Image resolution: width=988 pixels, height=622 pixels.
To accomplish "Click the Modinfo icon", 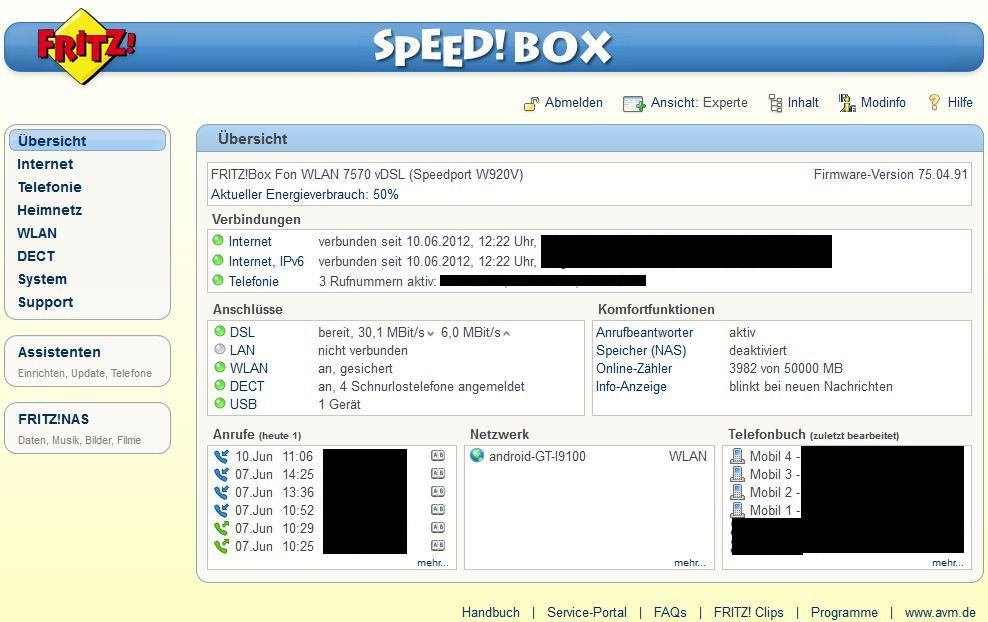I will [847, 103].
